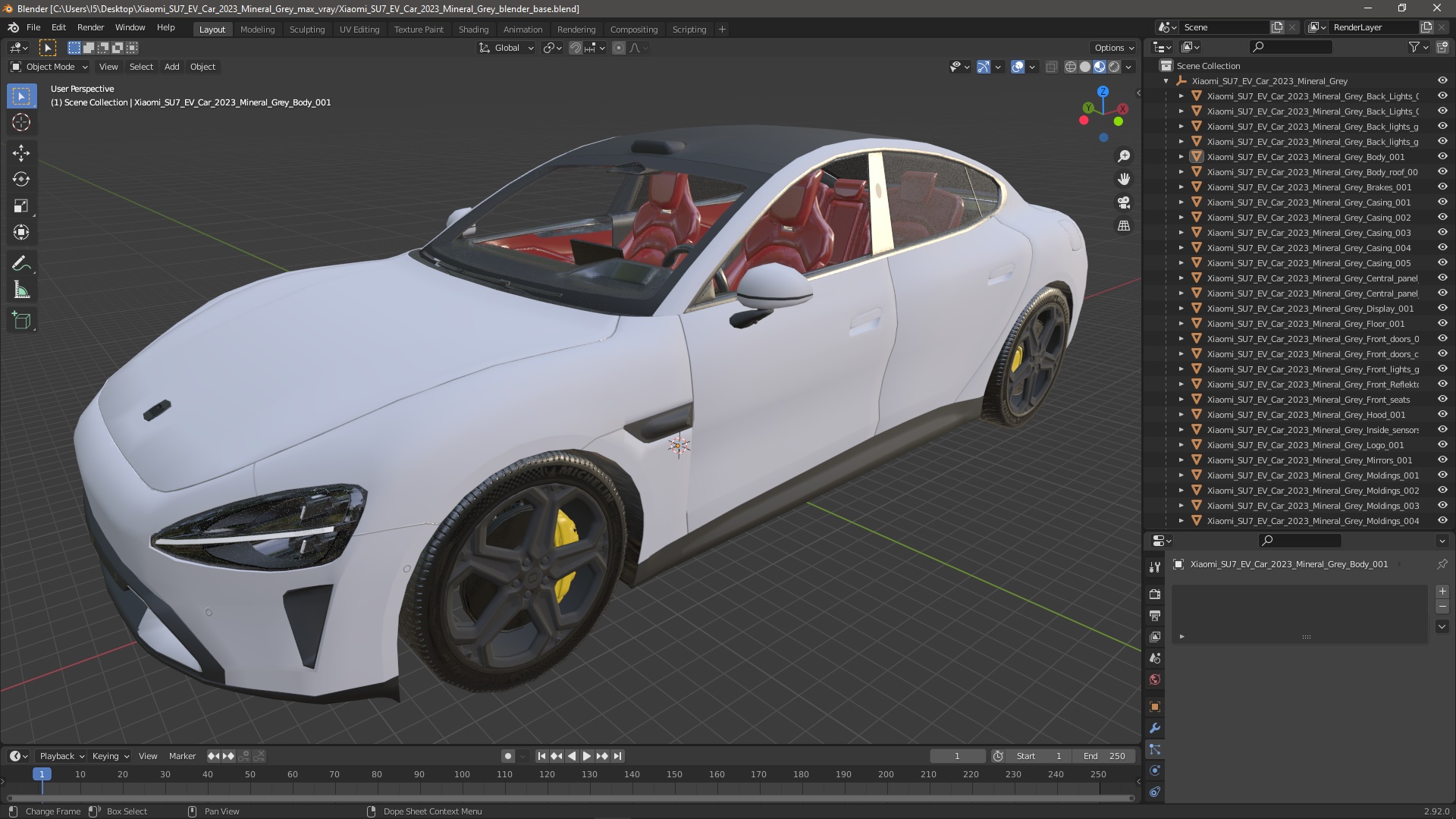The image size is (1456, 819).
Task: Toggle snapping magnet icon
Action: coord(576,48)
